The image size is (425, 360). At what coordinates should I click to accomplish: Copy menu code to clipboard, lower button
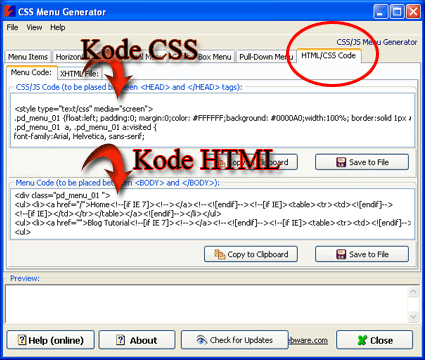pyautogui.click(x=251, y=254)
